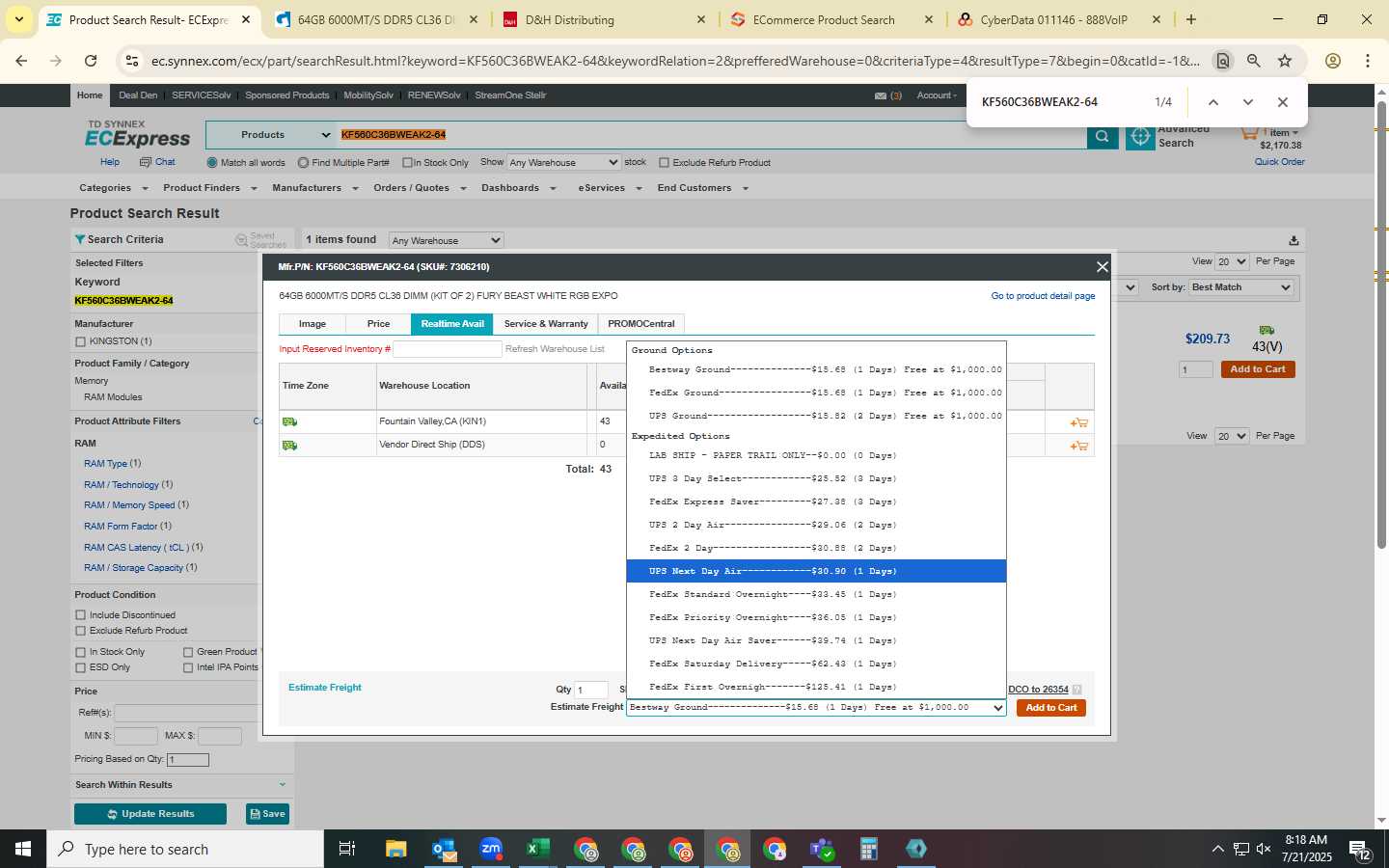Click Qty field in popup

[x=591, y=690]
